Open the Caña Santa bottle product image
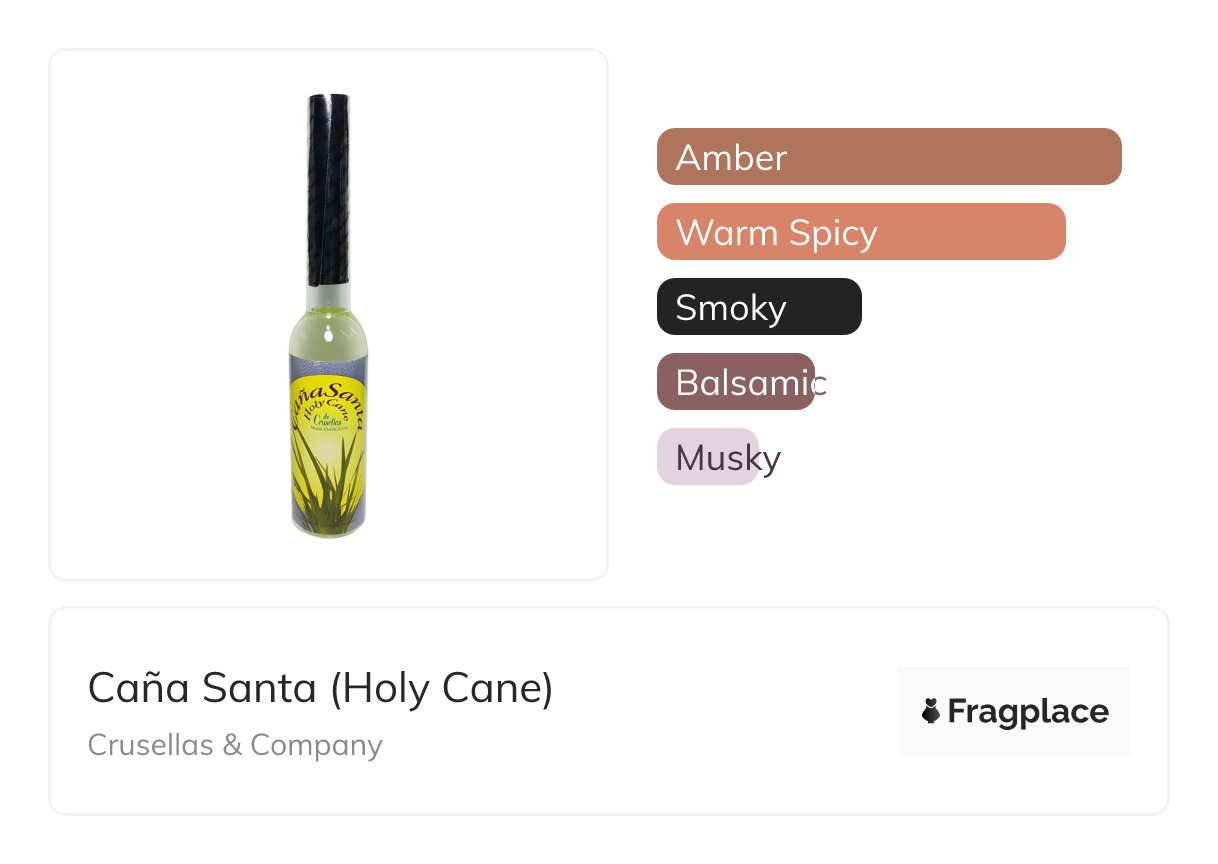 tap(329, 315)
